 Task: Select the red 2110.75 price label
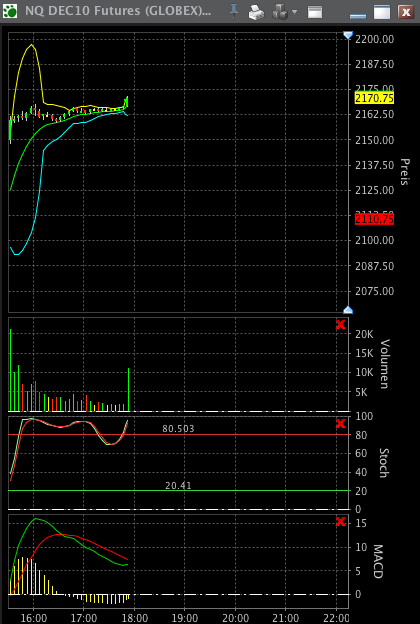(x=374, y=219)
